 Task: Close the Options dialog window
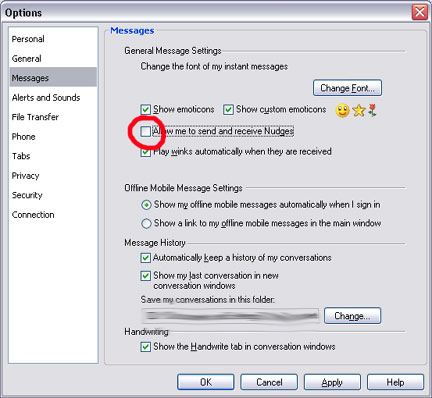pyautogui.click(x=420, y=13)
